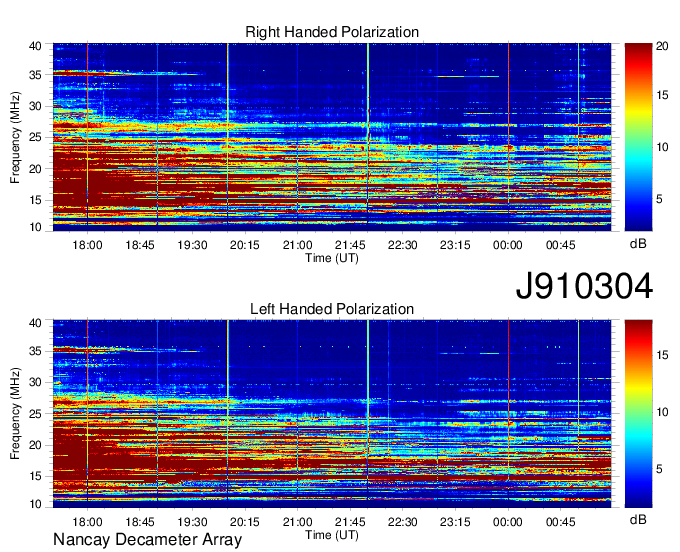The height and width of the screenshot is (552, 680).
Task: Click the 18:00 tick of the Left Handed plot
Action: click(x=87, y=522)
